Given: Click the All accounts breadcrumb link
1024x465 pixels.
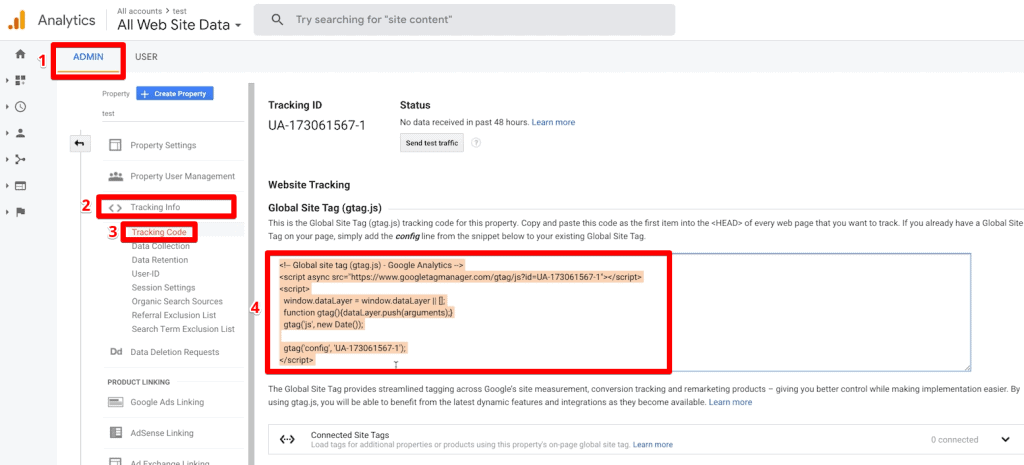Looking at the screenshot, I should click(x=138, y=10).
